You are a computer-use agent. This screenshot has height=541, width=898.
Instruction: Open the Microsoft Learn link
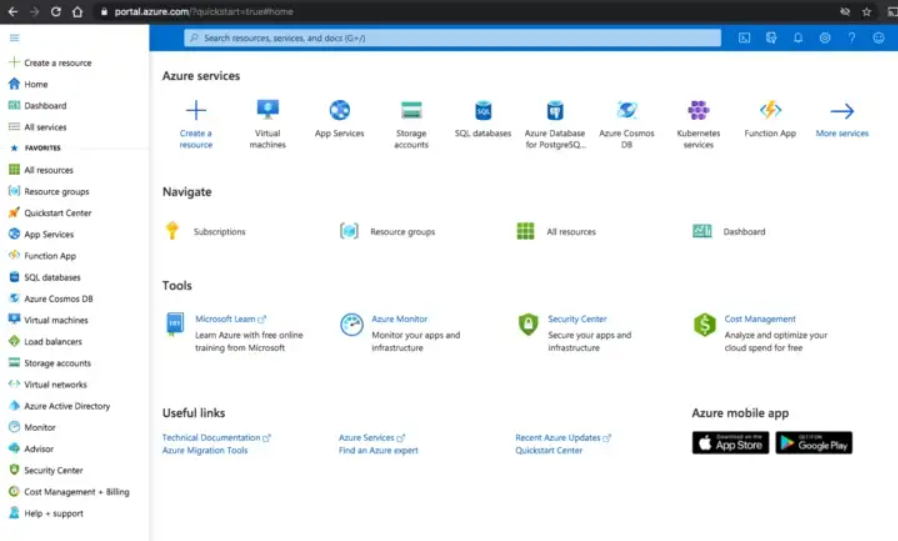225,319
